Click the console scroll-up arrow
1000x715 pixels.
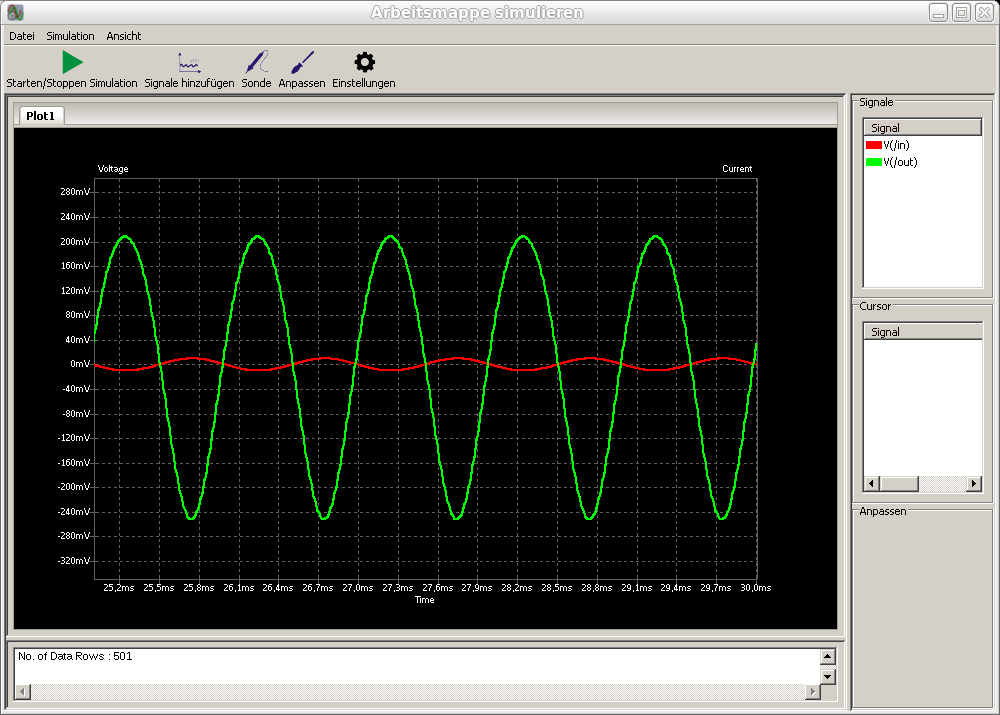coord(828,656)
